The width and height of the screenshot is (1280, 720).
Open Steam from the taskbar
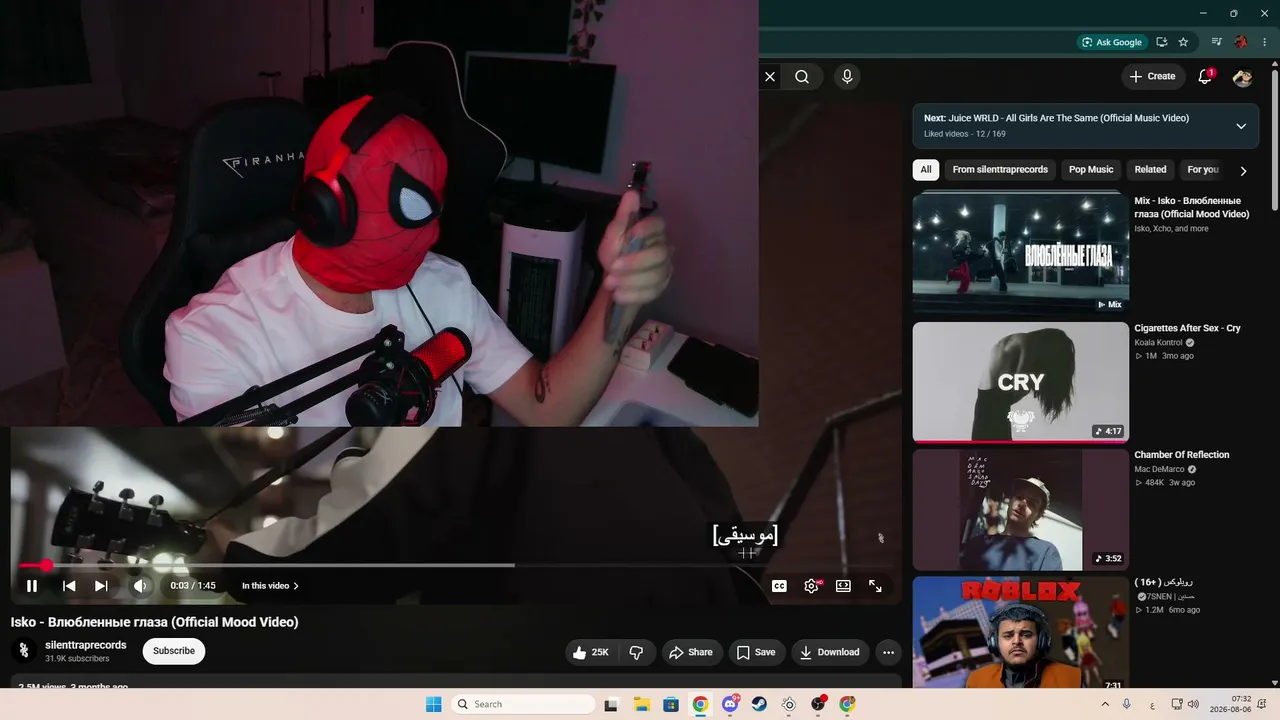759,704
